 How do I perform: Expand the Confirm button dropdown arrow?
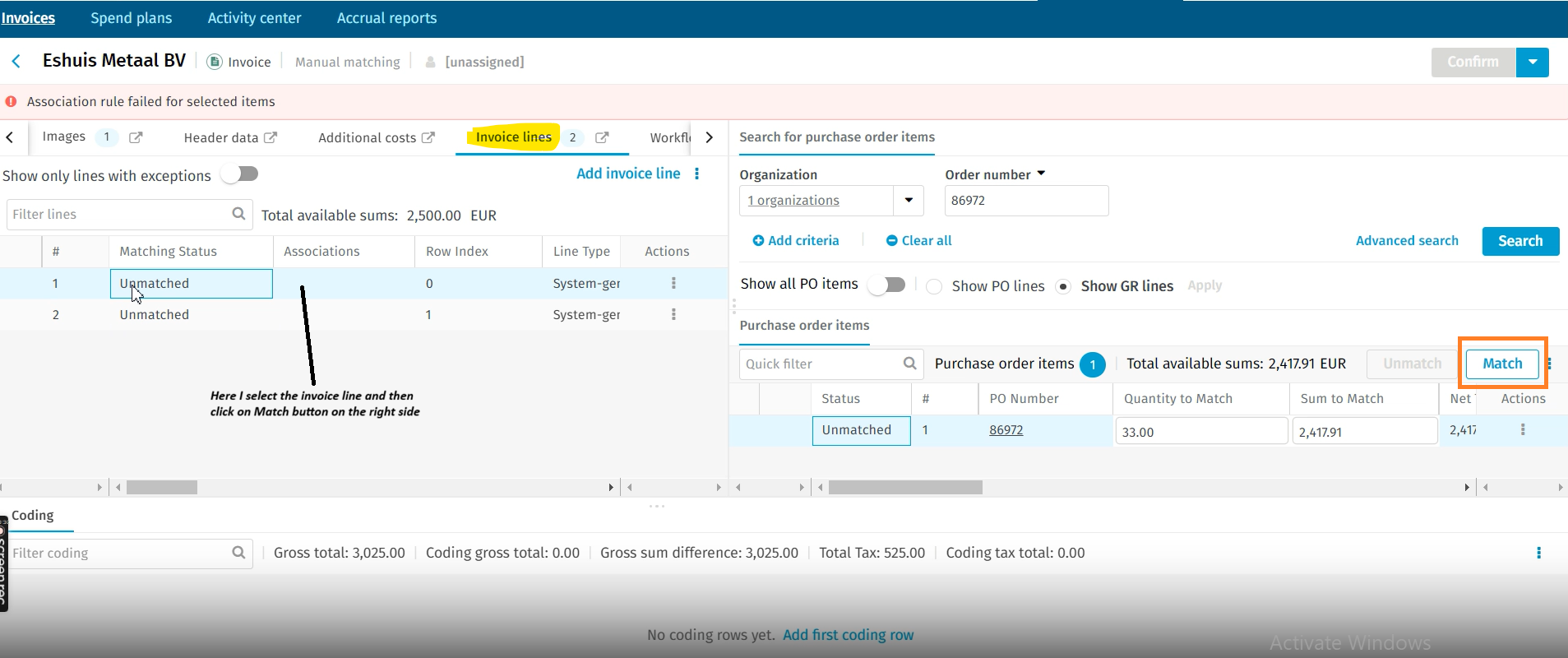pyautogui.click(x=1533, y=63)
